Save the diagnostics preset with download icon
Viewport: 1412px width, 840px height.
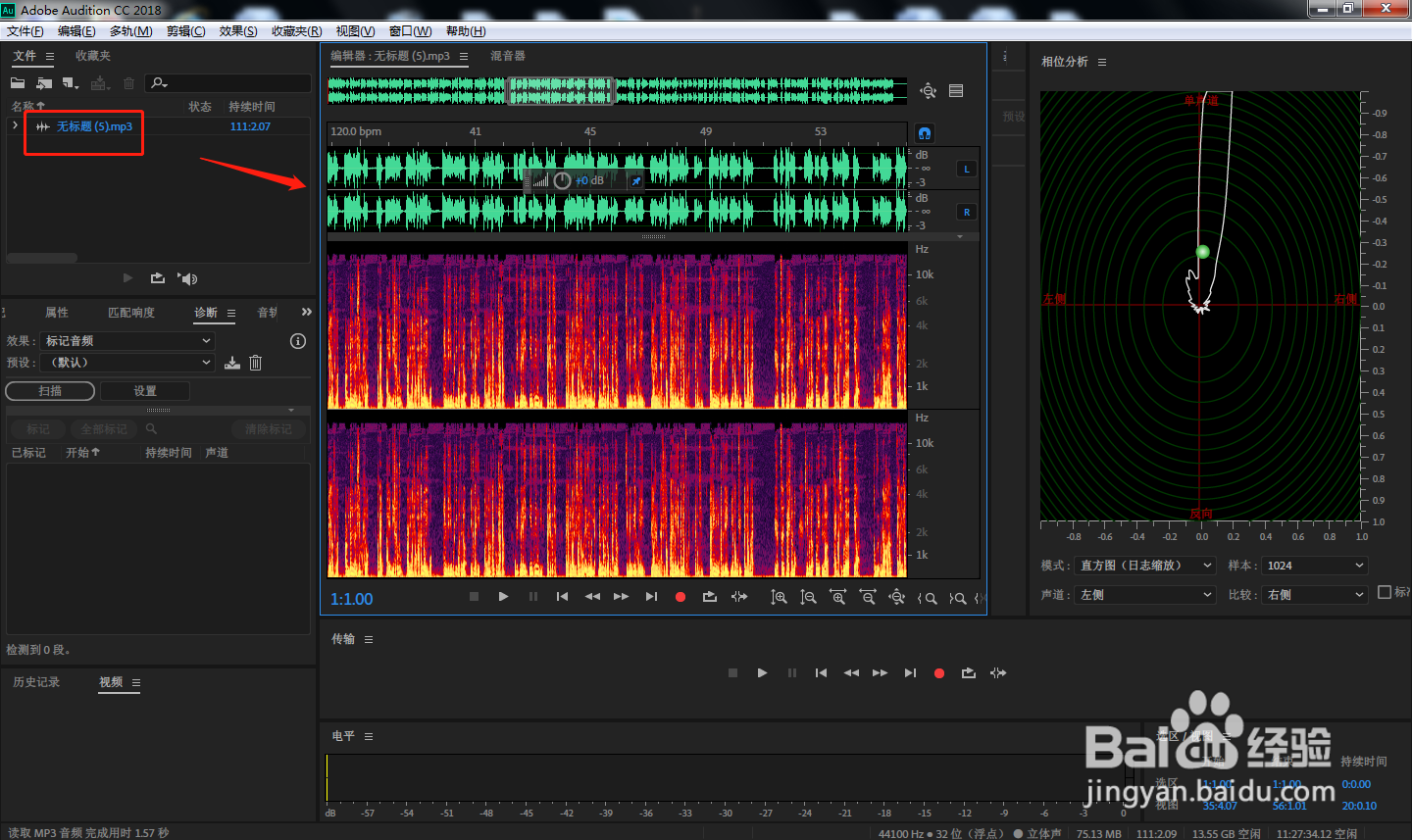pyautogui.click(x=232, y=363)
